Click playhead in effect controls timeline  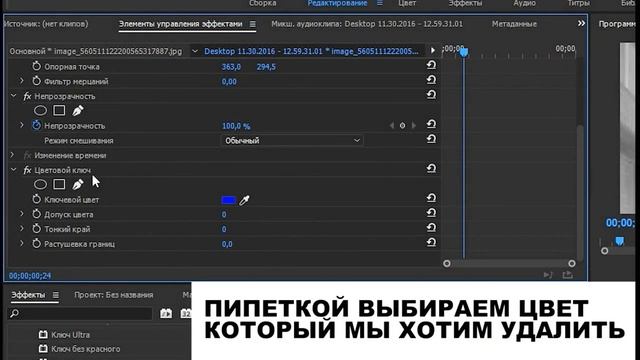(x=464, y=52)
